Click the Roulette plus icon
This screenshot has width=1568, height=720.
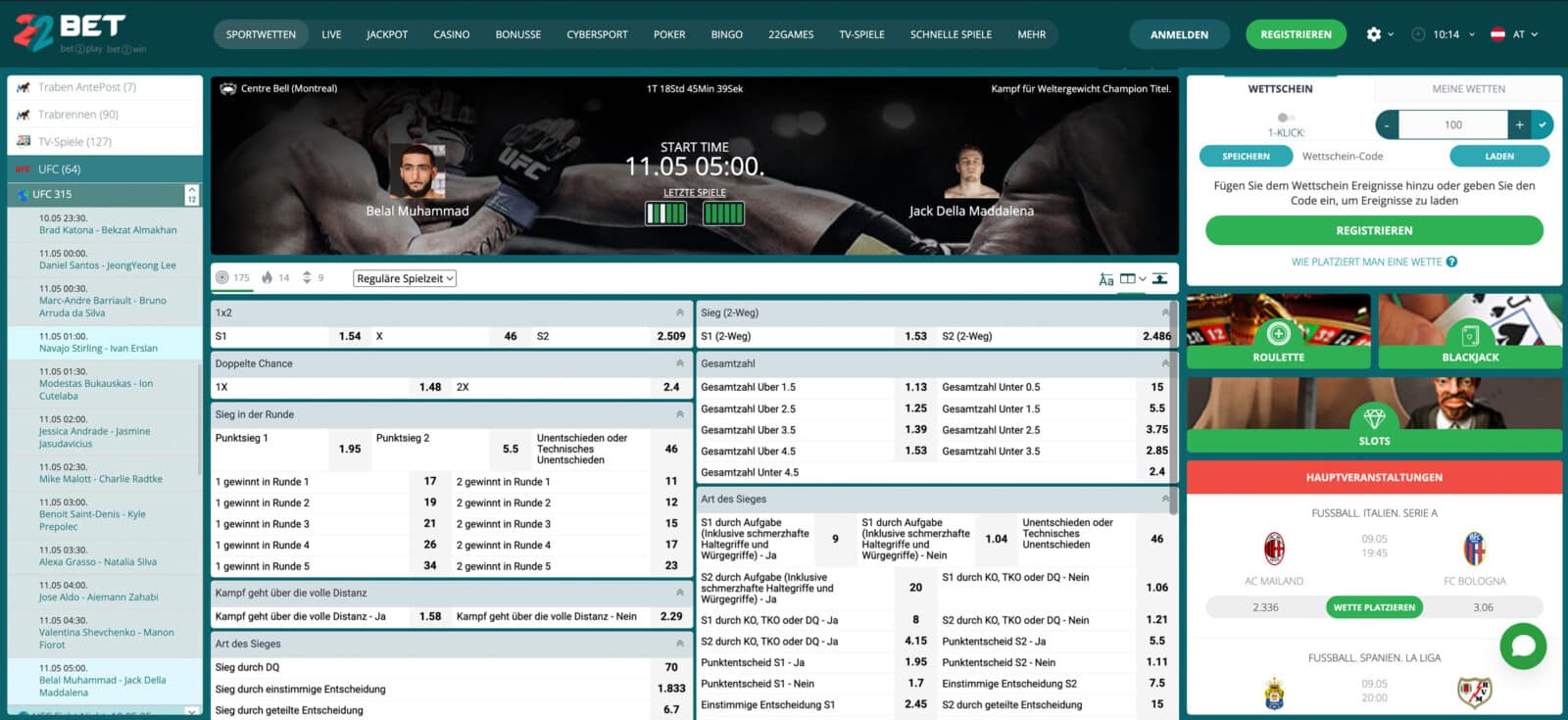click(1278, 333)
